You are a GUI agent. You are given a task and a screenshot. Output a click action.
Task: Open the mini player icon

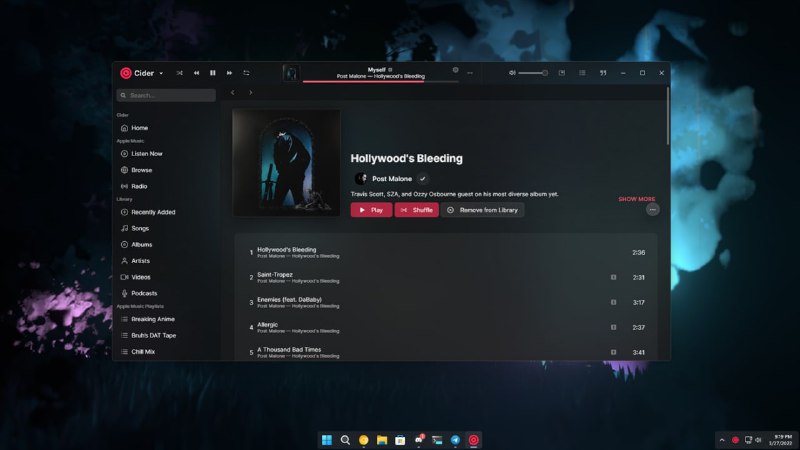point(562,73)
